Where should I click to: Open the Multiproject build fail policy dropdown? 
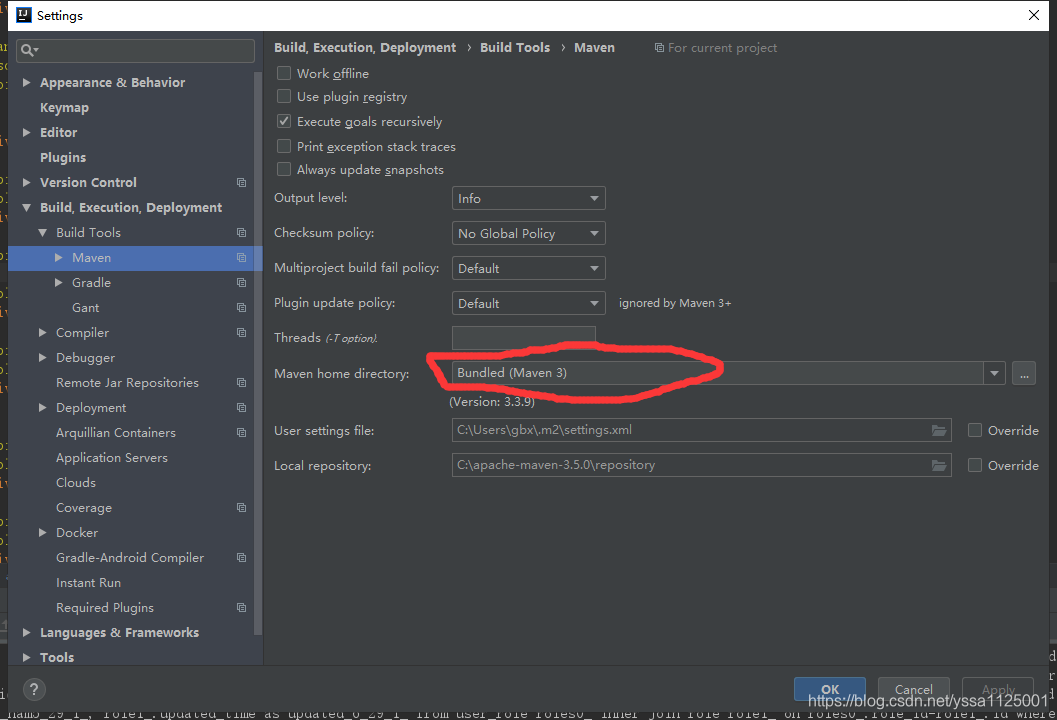click(x=528, y=268)
